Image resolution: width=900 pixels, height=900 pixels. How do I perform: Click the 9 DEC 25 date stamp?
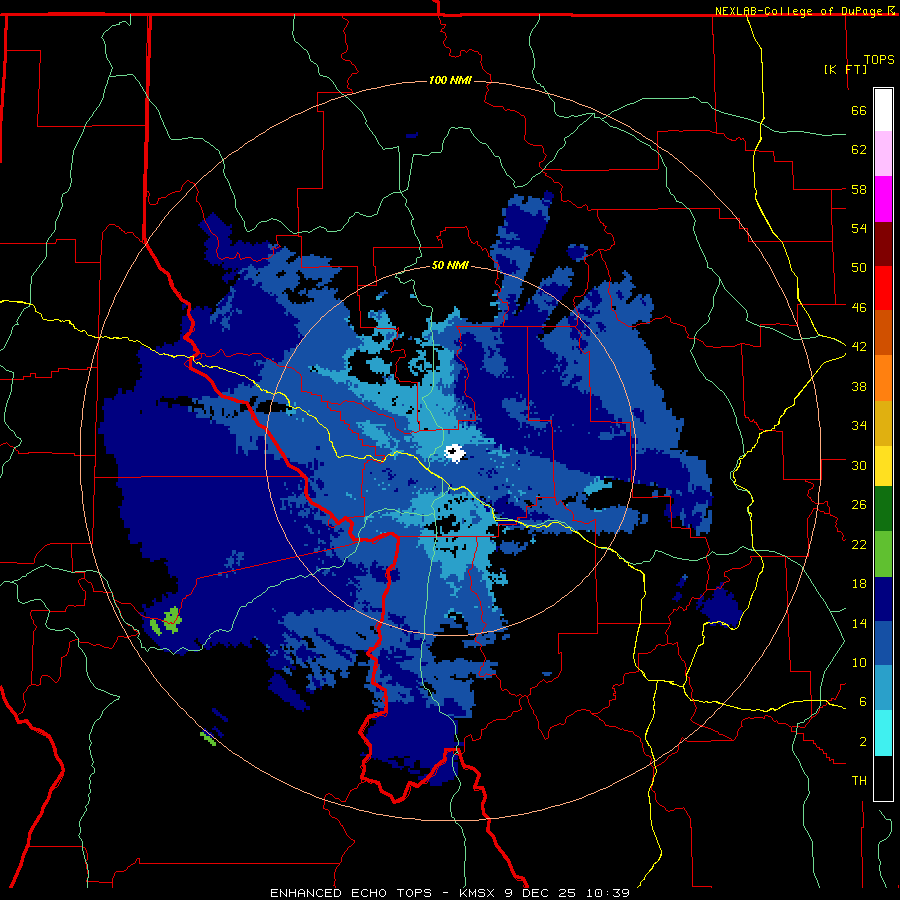541,893
